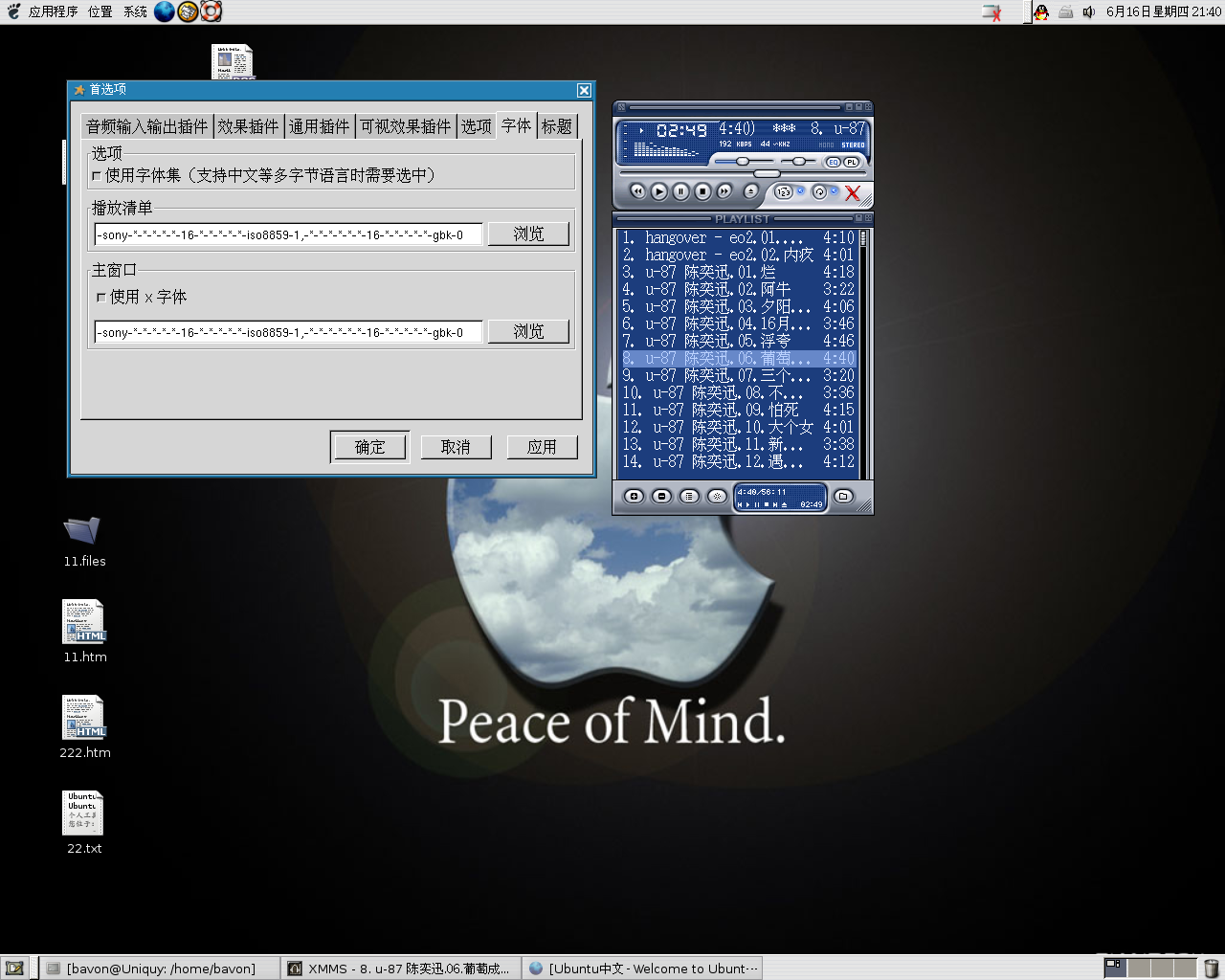Select the 字体 tab
This screenshot has width=1225, height=980.
pyautogui.click(x=517, y=125)
